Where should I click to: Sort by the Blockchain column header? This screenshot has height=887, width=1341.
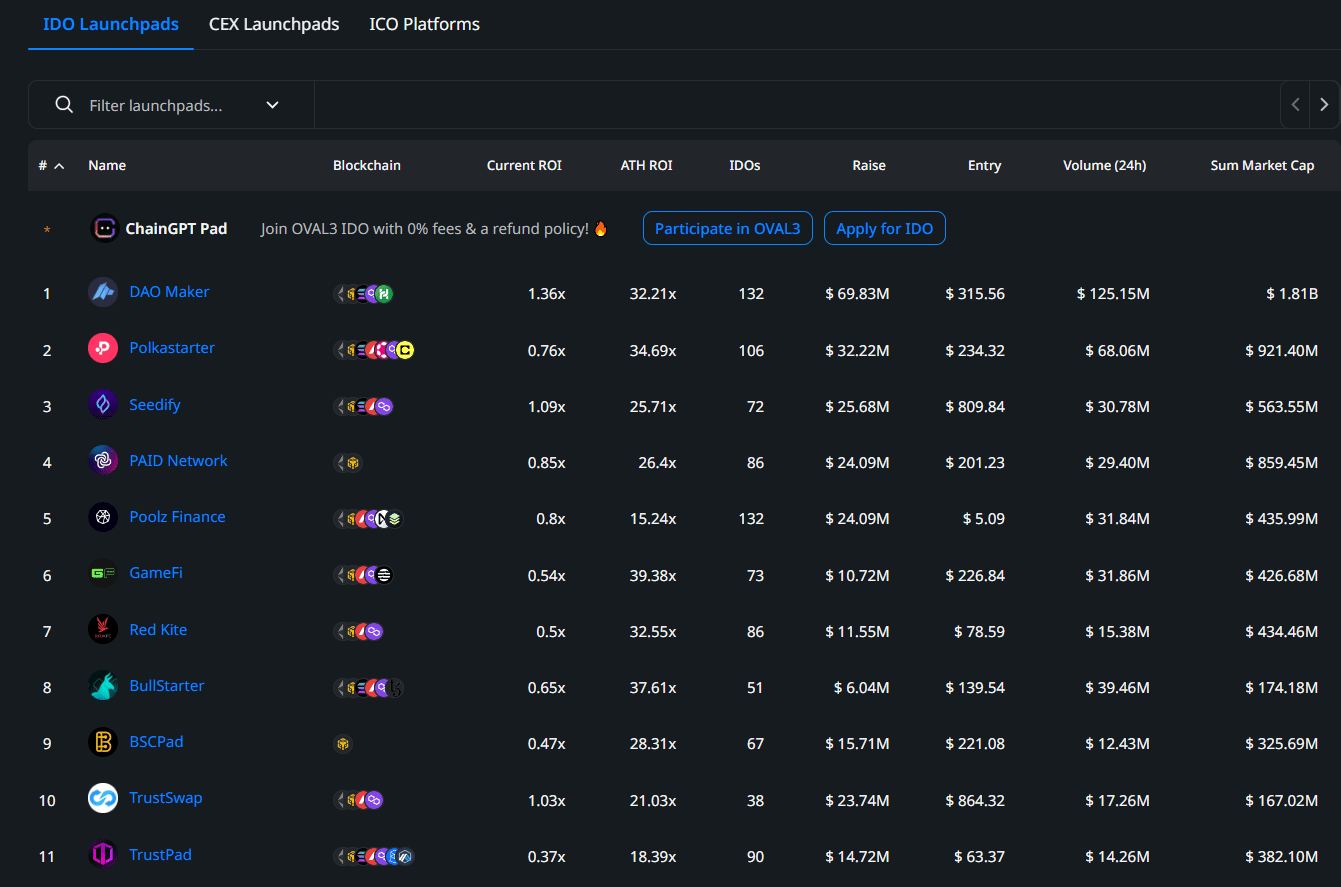pos(367,165)
